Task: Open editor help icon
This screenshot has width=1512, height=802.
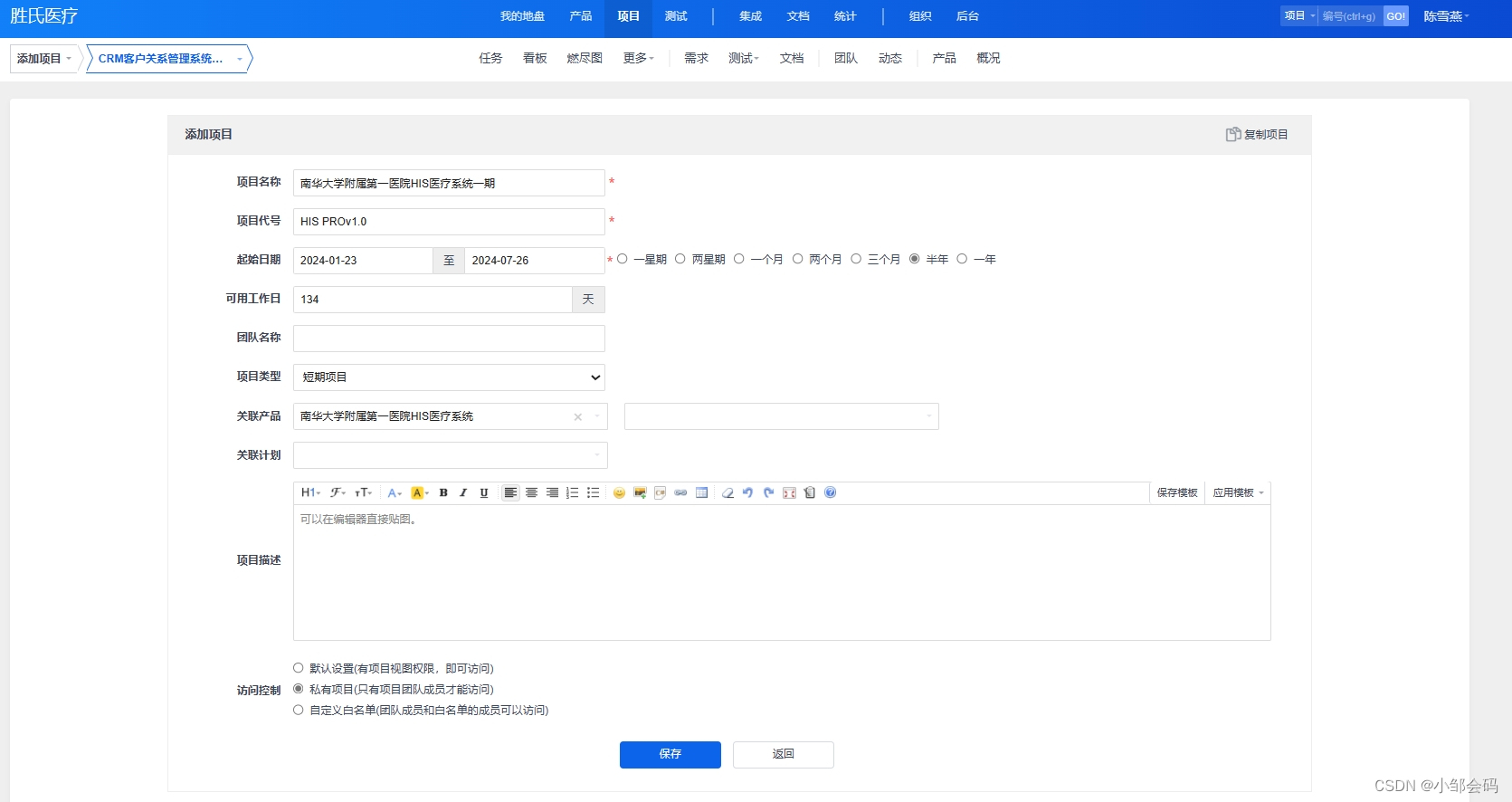Action: pos(830,492)
